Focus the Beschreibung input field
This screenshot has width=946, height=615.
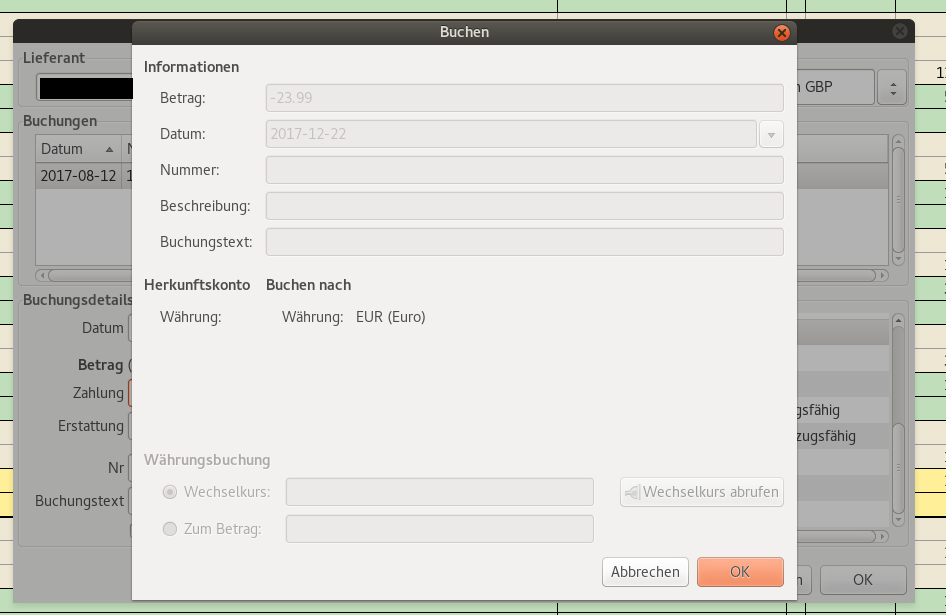(x=524, y=206)
